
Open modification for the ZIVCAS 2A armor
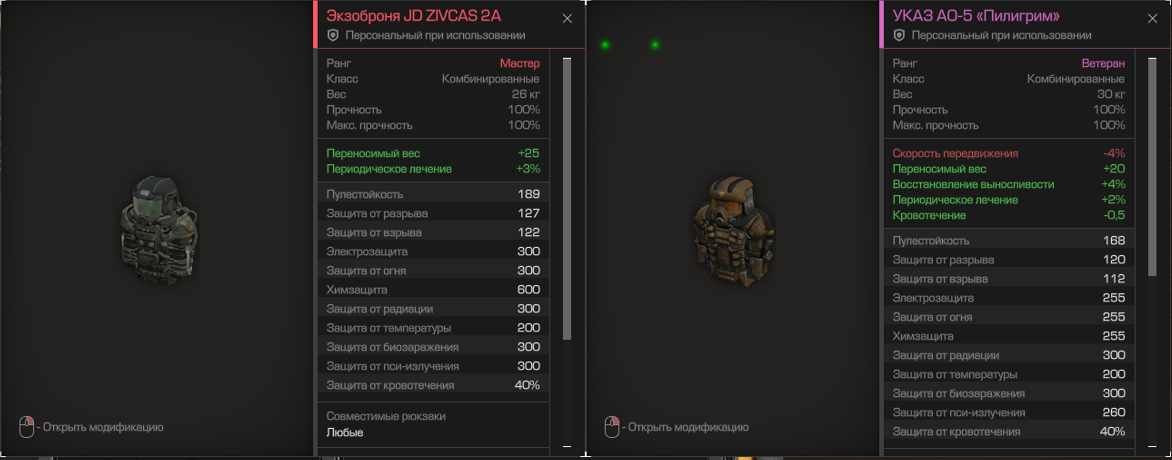(103, 428)
